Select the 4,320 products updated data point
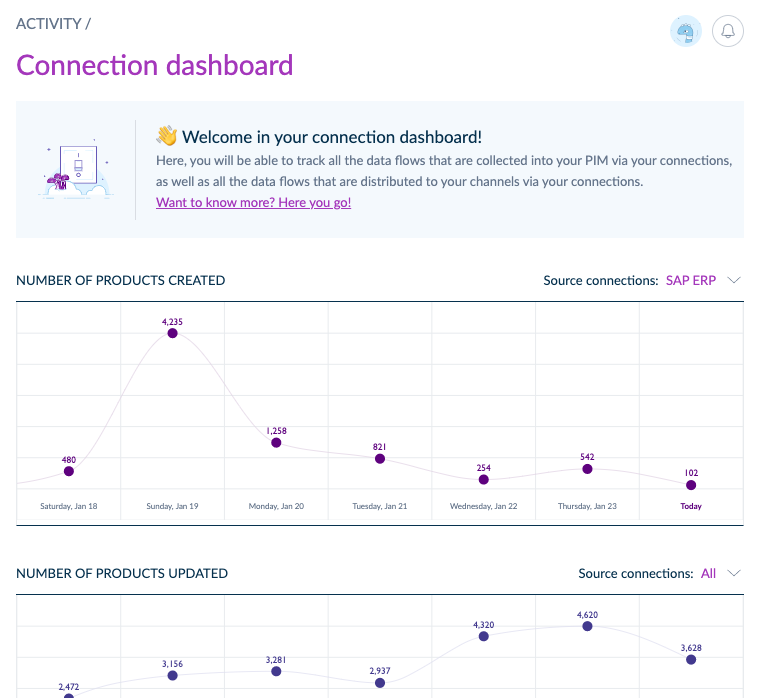The height and width of the screenshot is (698, 759). tap(484, 635)
